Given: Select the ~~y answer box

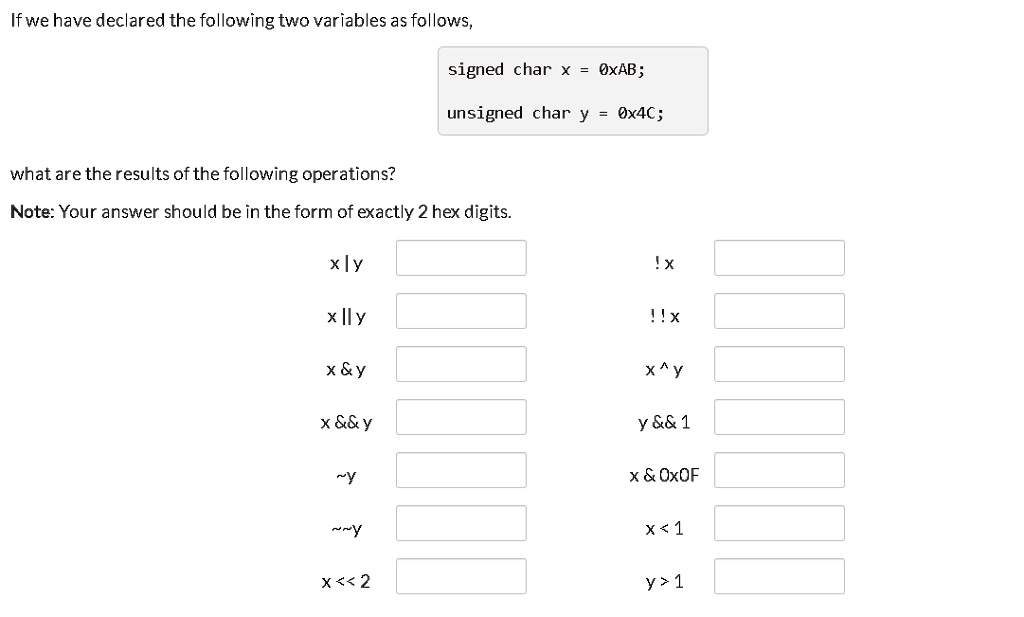Looking at the screenshot, I should point(461,522).
